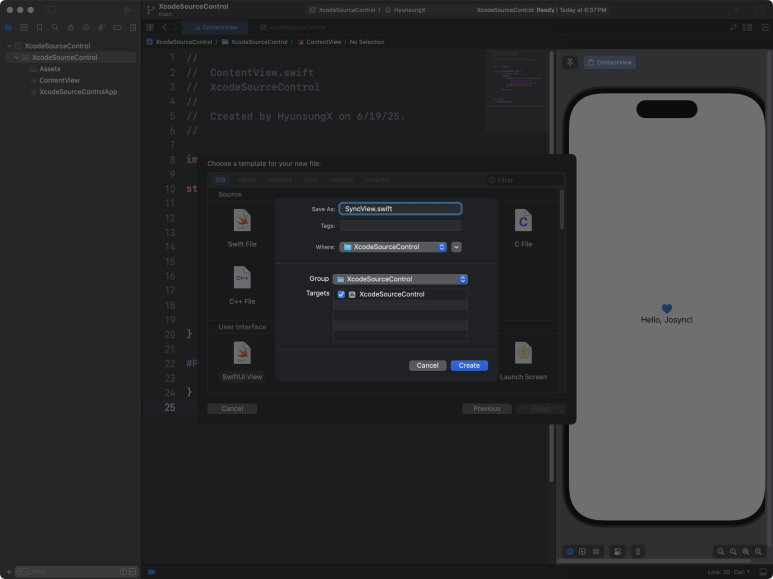The image size is (773, 579).
Task: Open the related items grid icon
Action: tap(150, 28)
